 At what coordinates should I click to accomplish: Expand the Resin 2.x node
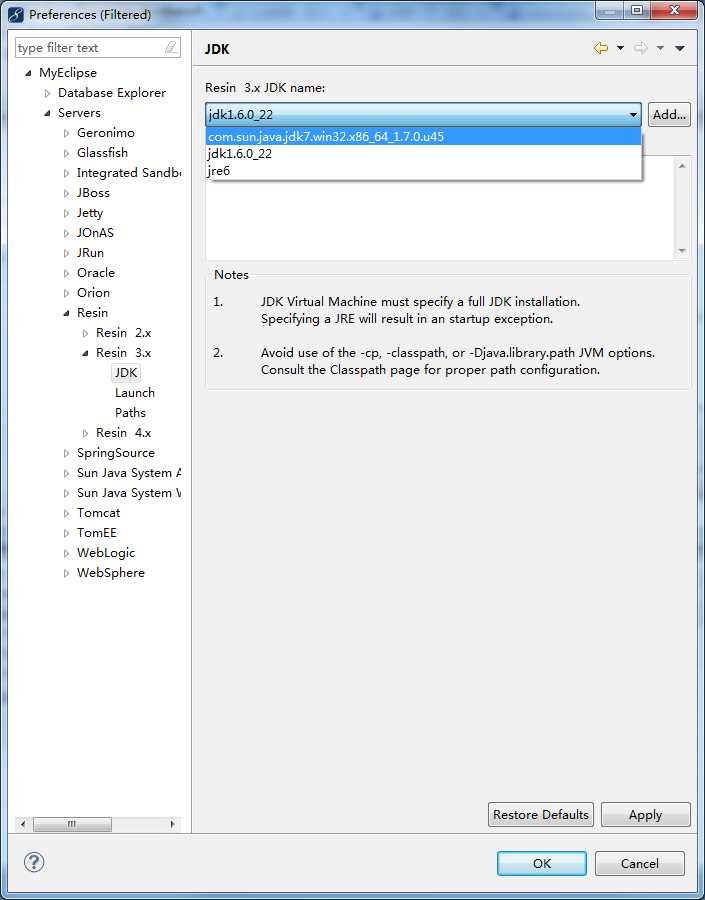(86, 333)
